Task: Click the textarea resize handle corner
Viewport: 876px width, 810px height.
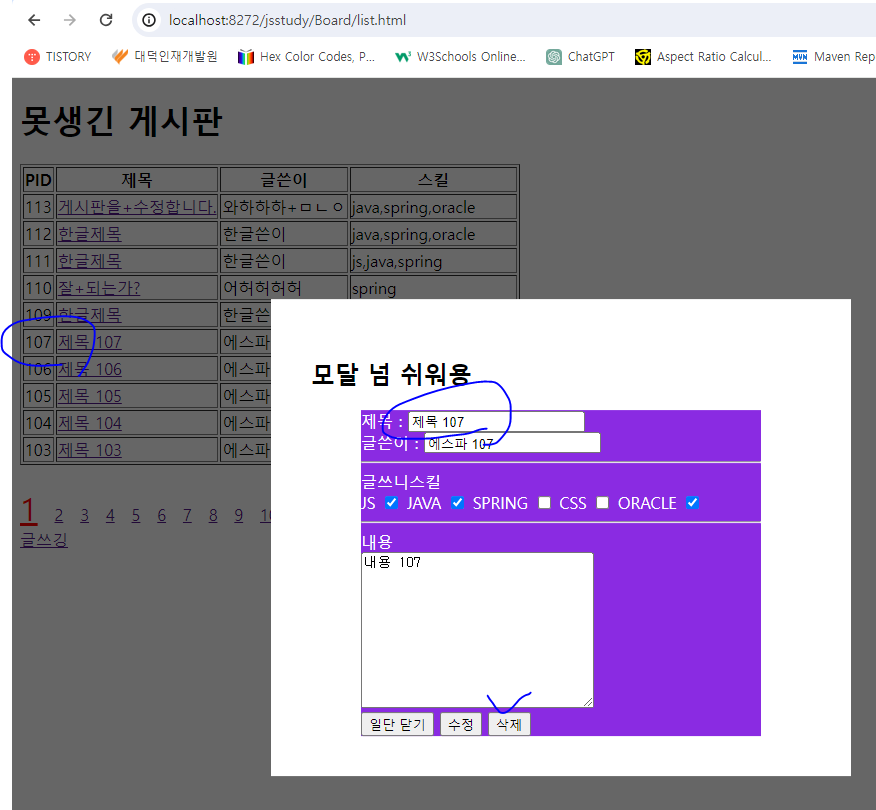Action: (x=588, y=702)
